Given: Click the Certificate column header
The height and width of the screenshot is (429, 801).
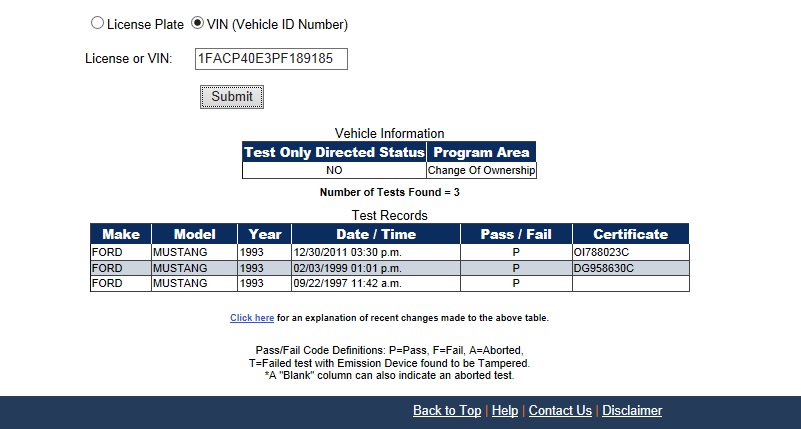Looking at the screenshot, I should (x=630, y=234).
